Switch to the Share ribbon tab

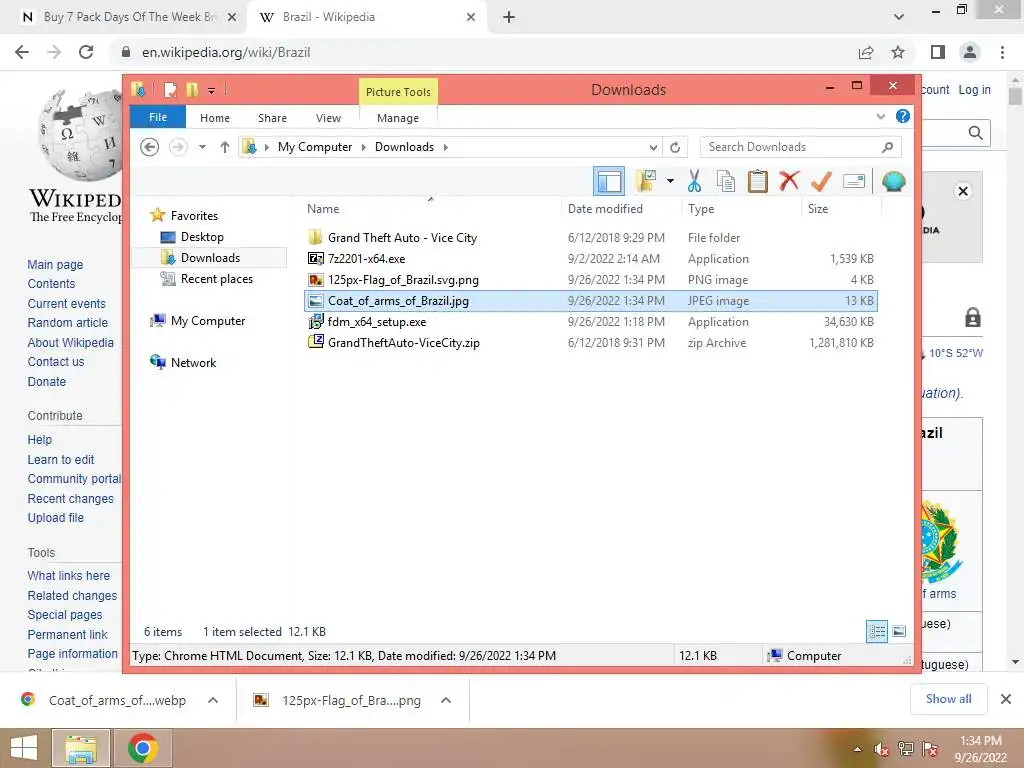coord(272,118)
